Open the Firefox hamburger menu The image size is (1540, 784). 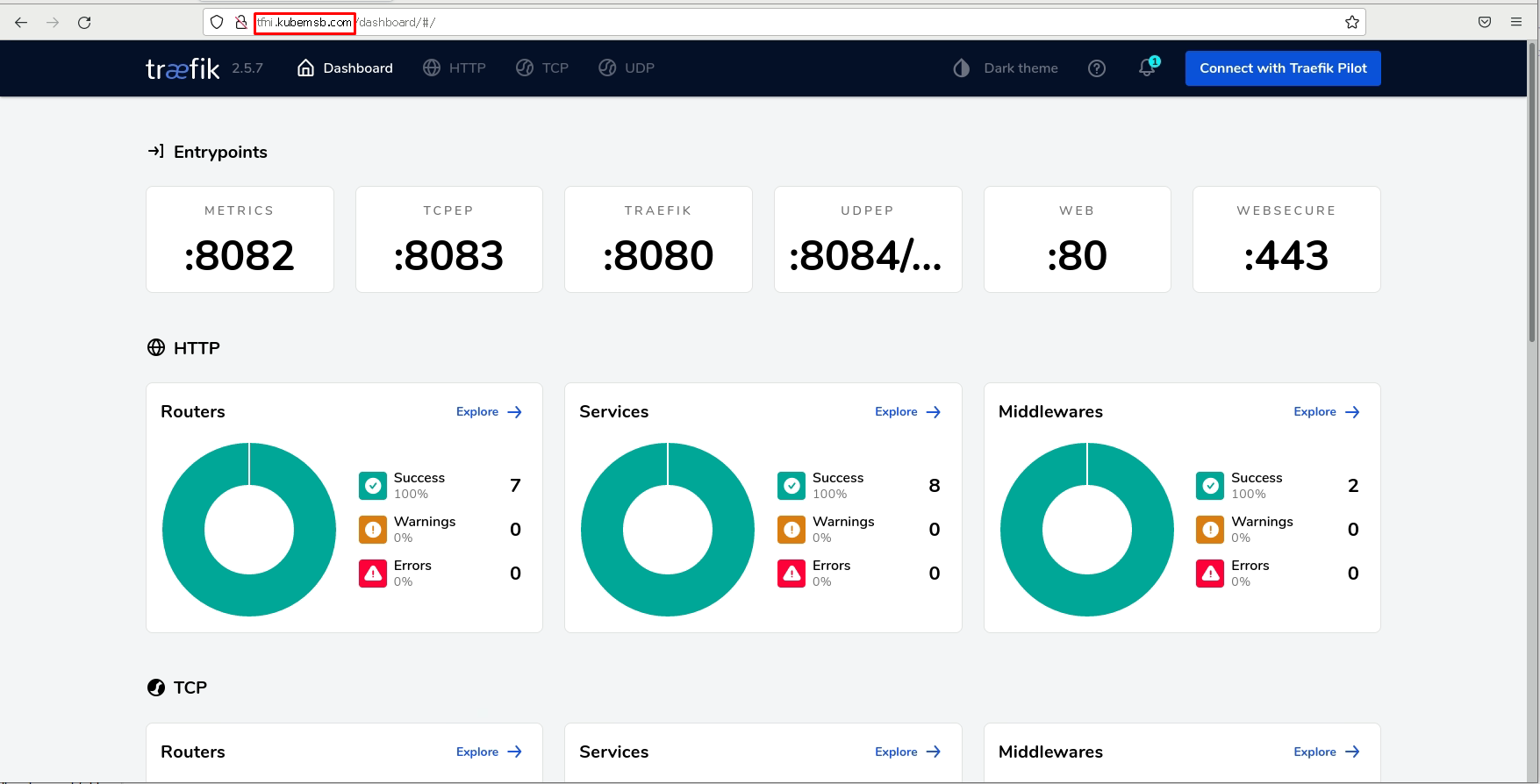(1516, 22)
